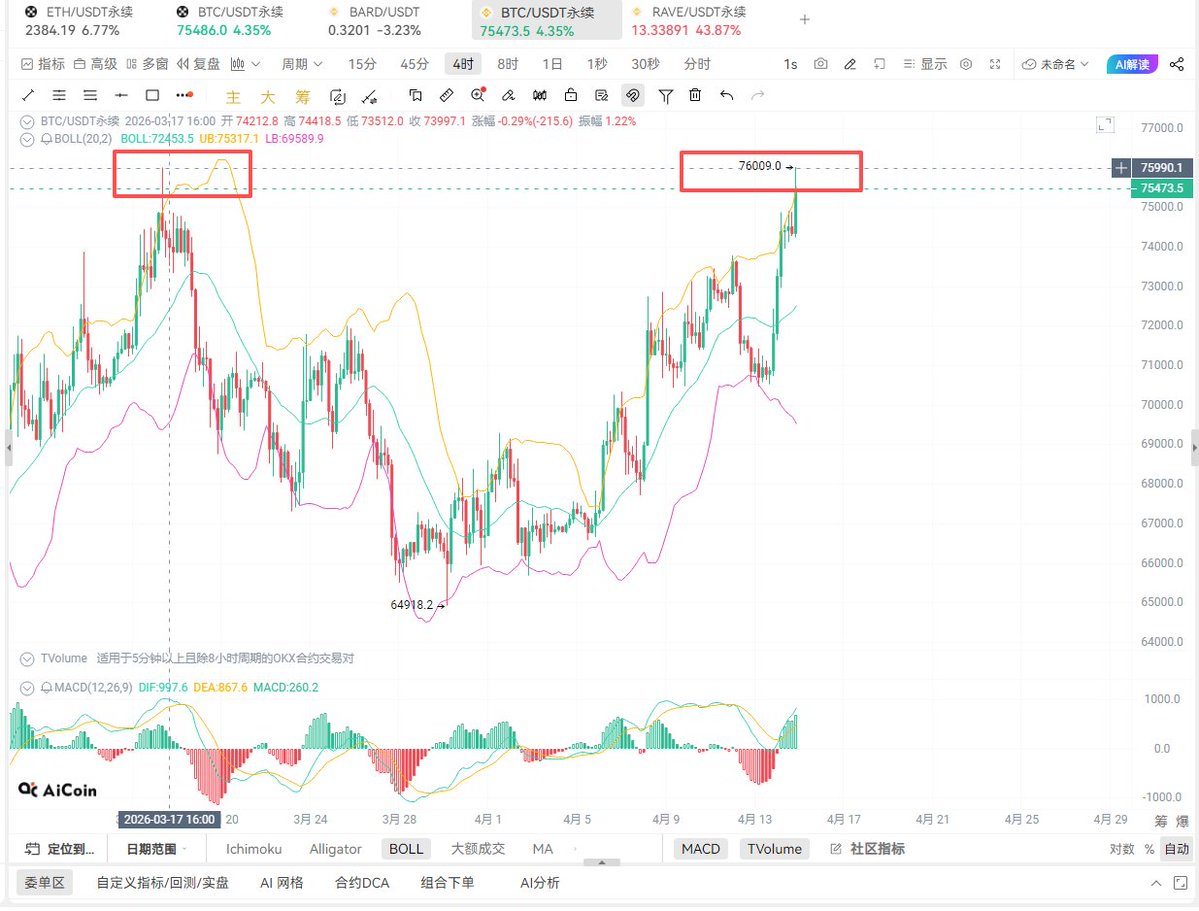Toggle 自动 auto scale
The width and height of the screenshot is (1199, 911).
pos(1177,849)
